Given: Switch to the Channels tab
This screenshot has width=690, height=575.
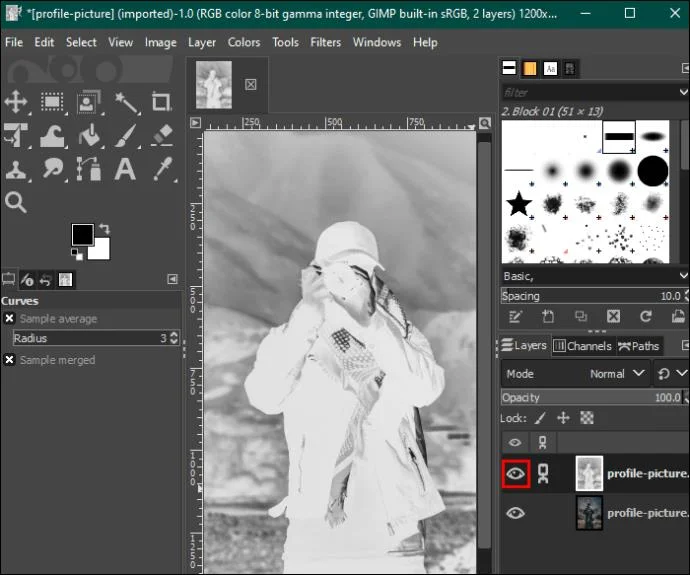Looking at the screenshot, I should tap(583, 346).
